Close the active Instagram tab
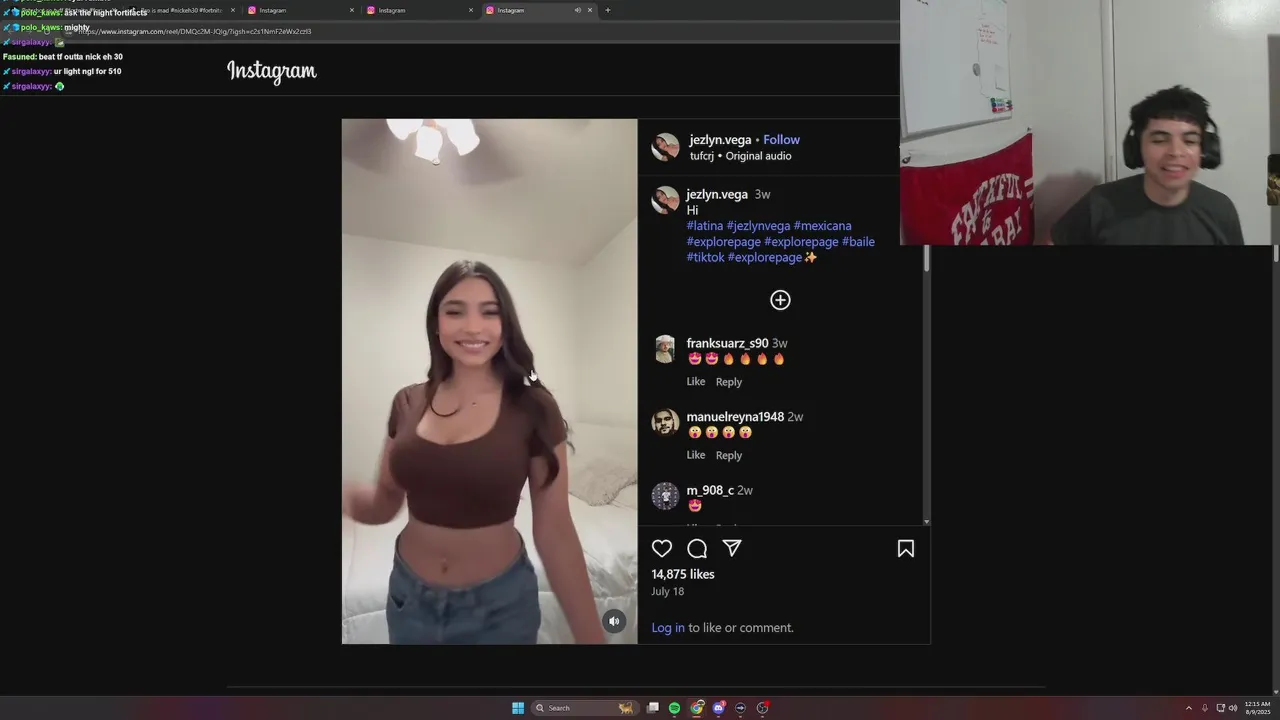 pos(590,10)
